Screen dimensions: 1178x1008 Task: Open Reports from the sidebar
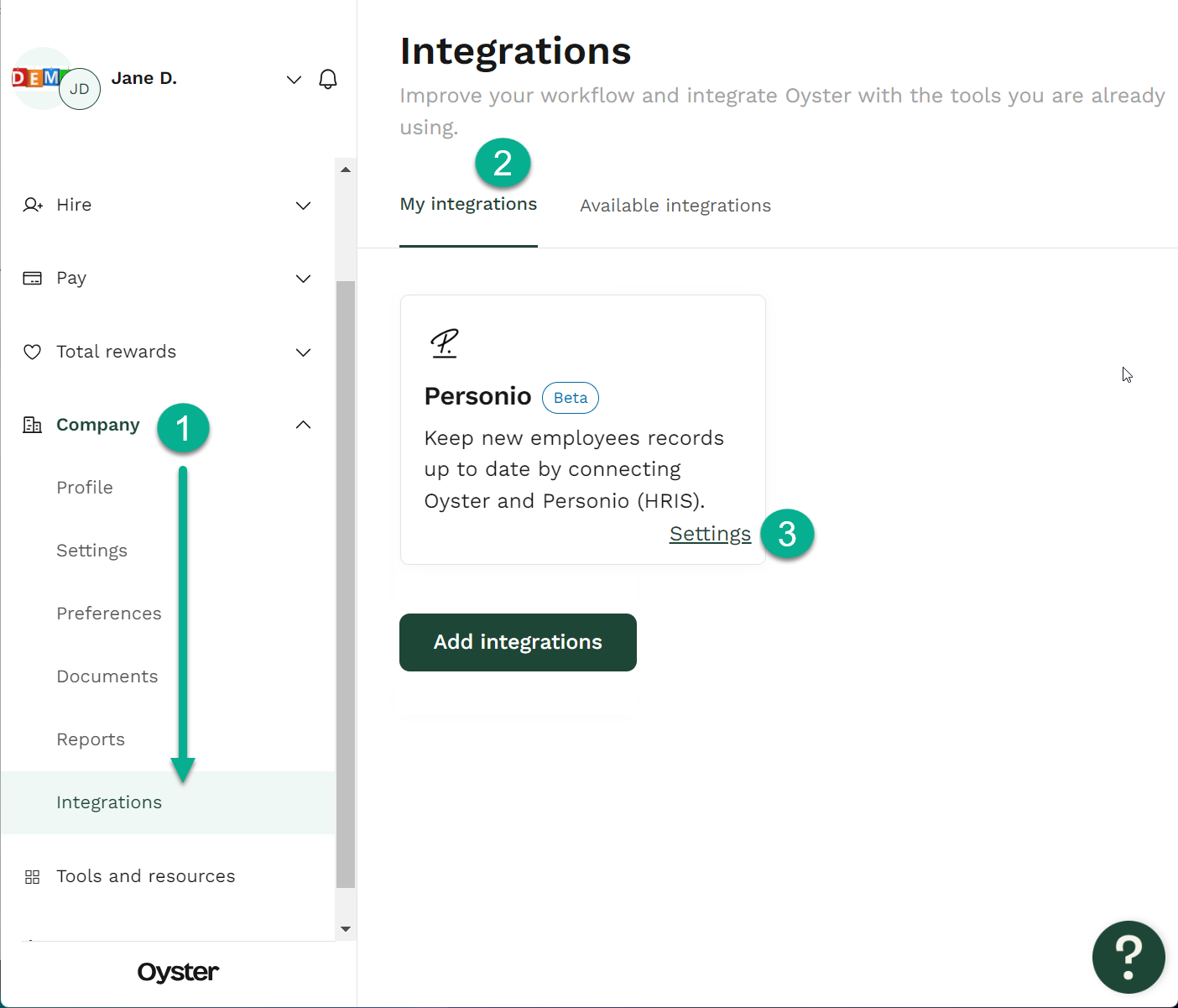[x=90, y=739]
